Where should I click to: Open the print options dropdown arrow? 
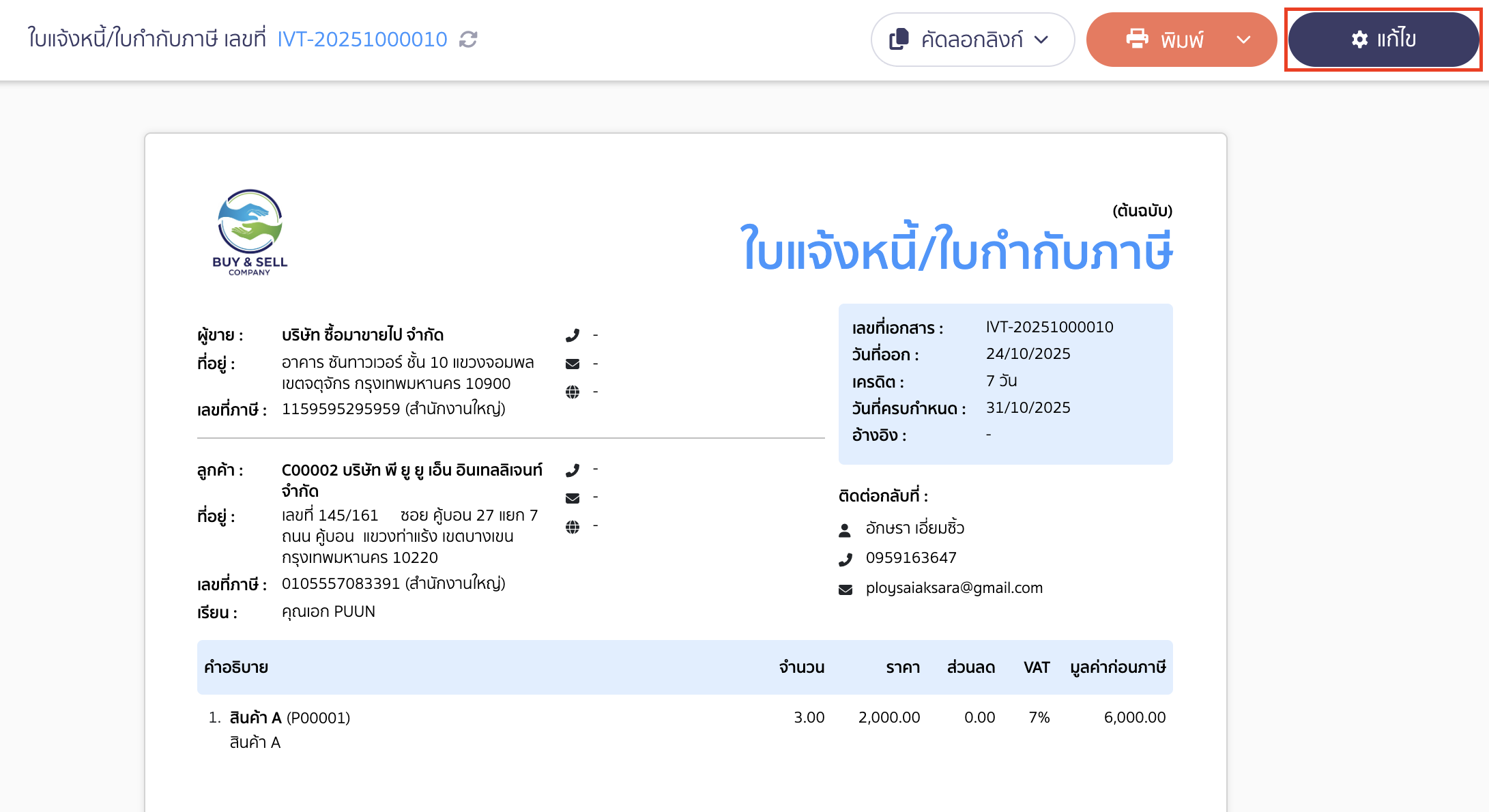click(1245, 40)
